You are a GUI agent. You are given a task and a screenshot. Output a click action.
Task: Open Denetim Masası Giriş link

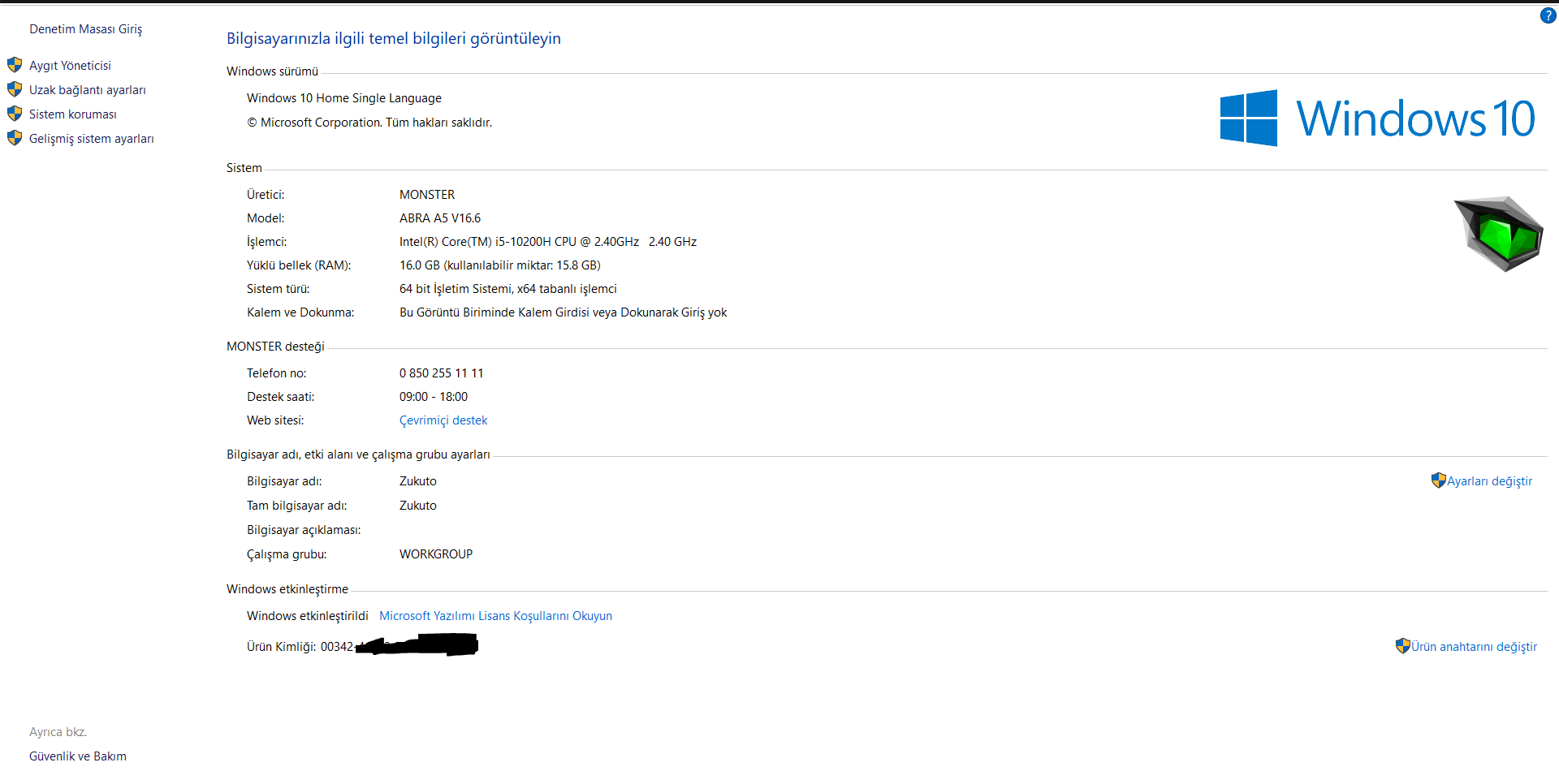(x=85, y=29)
